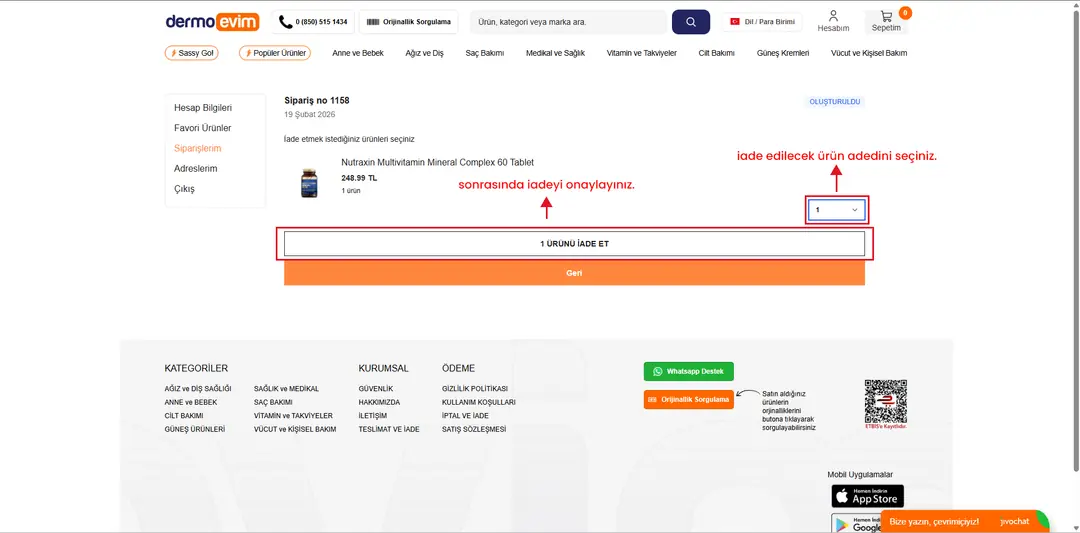Select Adreslerim in account sidebar
1080x533 pixels.
pyautogui.click(x=195, y=169)
